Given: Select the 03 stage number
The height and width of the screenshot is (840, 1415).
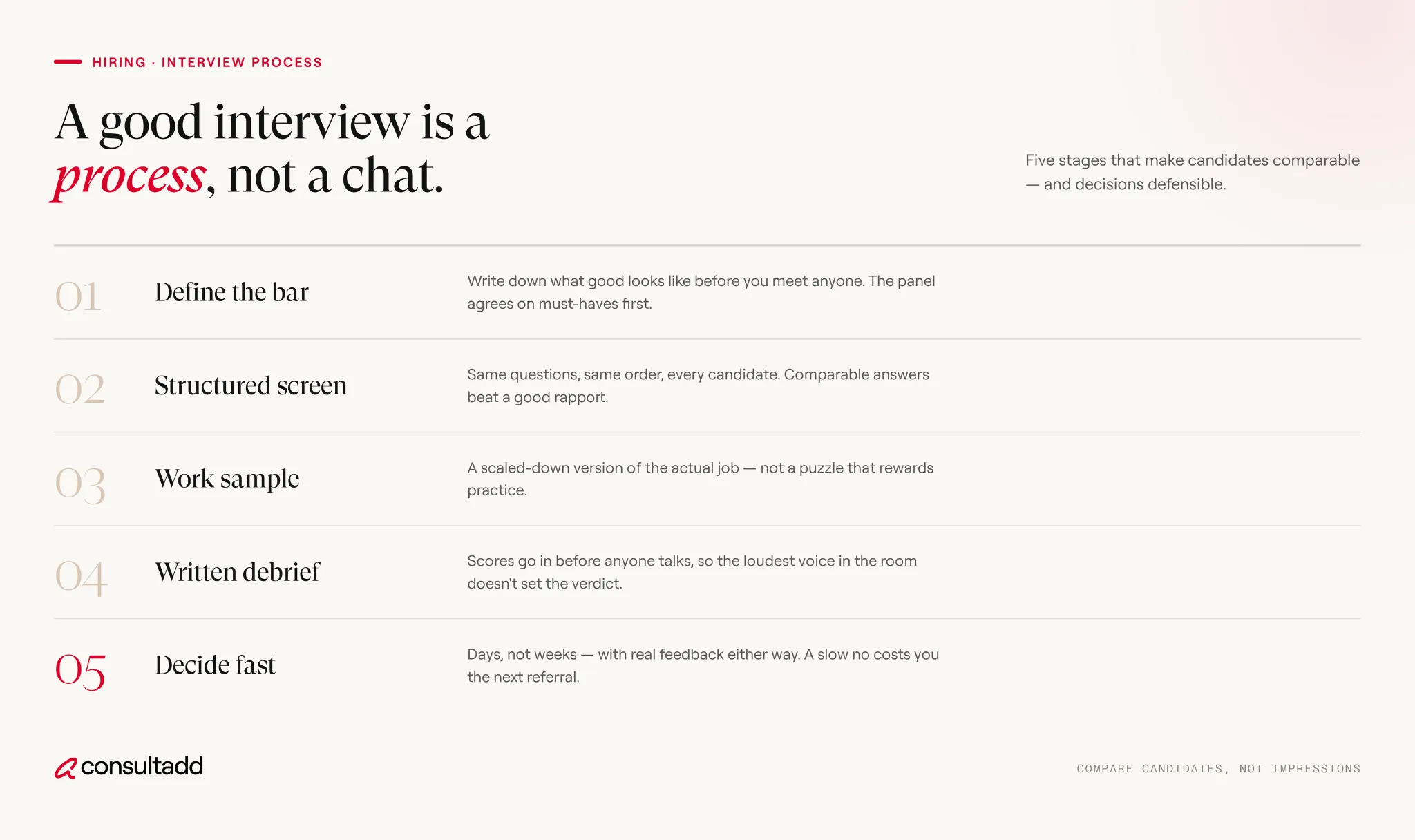Looking at the screenshot, I should pos(80,484).
